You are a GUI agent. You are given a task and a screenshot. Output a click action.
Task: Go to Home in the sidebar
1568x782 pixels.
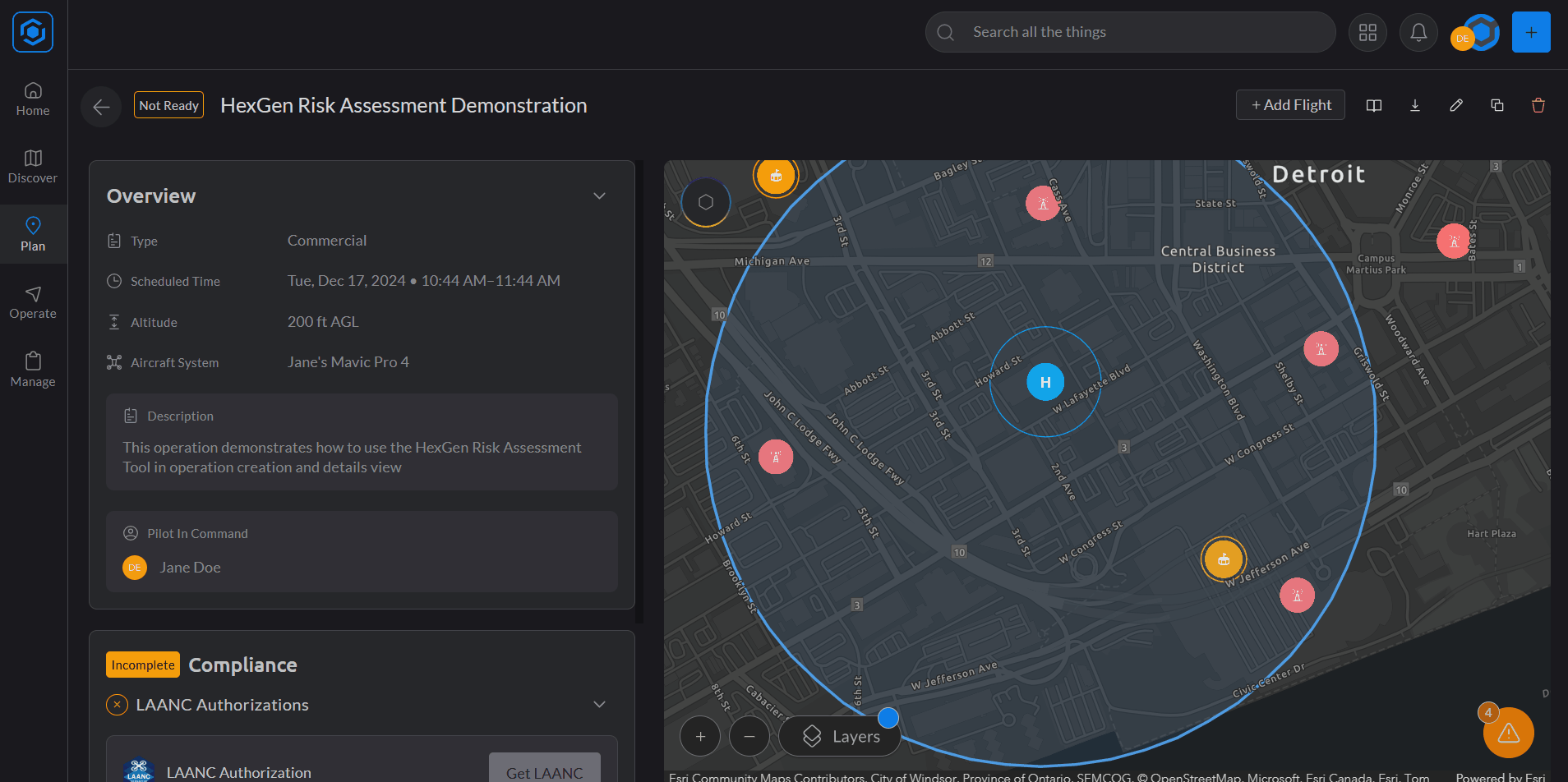click(x=33, y=99)
